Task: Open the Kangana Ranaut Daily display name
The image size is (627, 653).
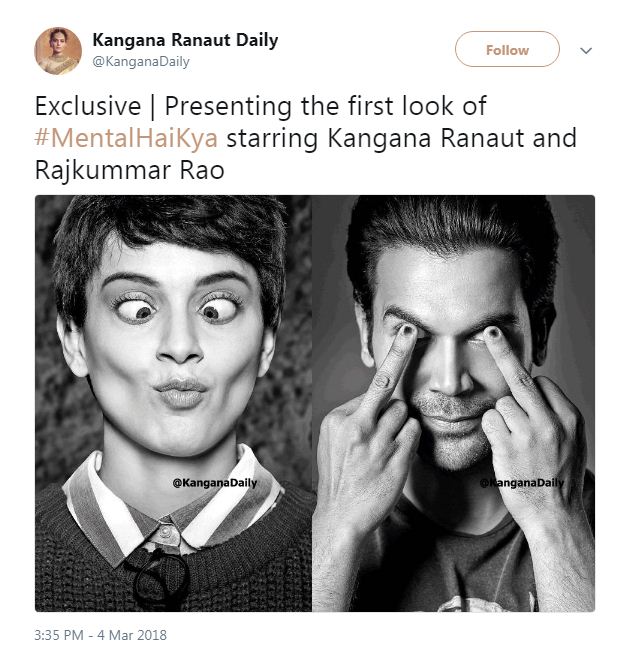Action: pyautogui.click(x=185, y=40)
